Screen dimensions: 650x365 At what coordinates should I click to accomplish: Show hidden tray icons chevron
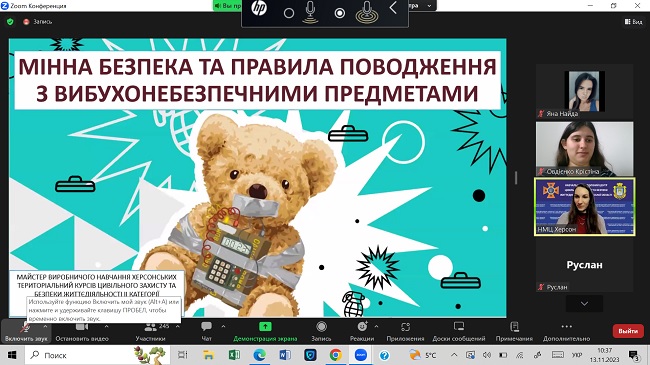454,355
